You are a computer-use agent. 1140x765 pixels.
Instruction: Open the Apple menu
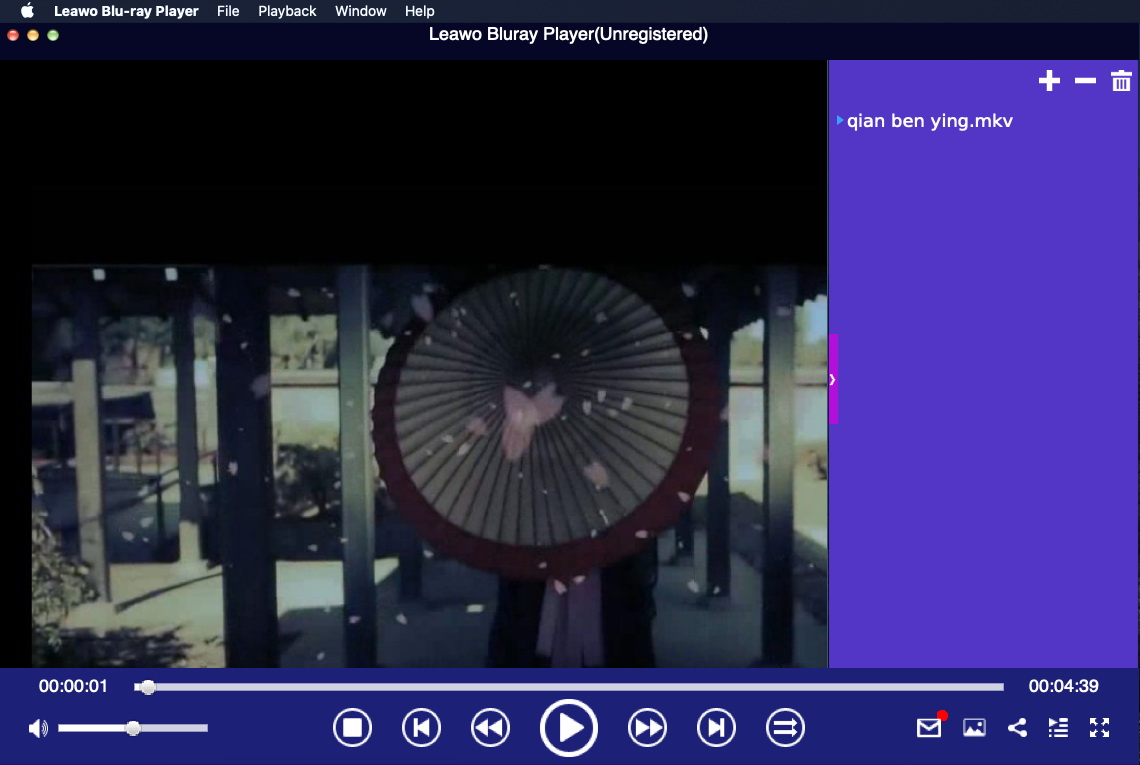coord(28,10)
